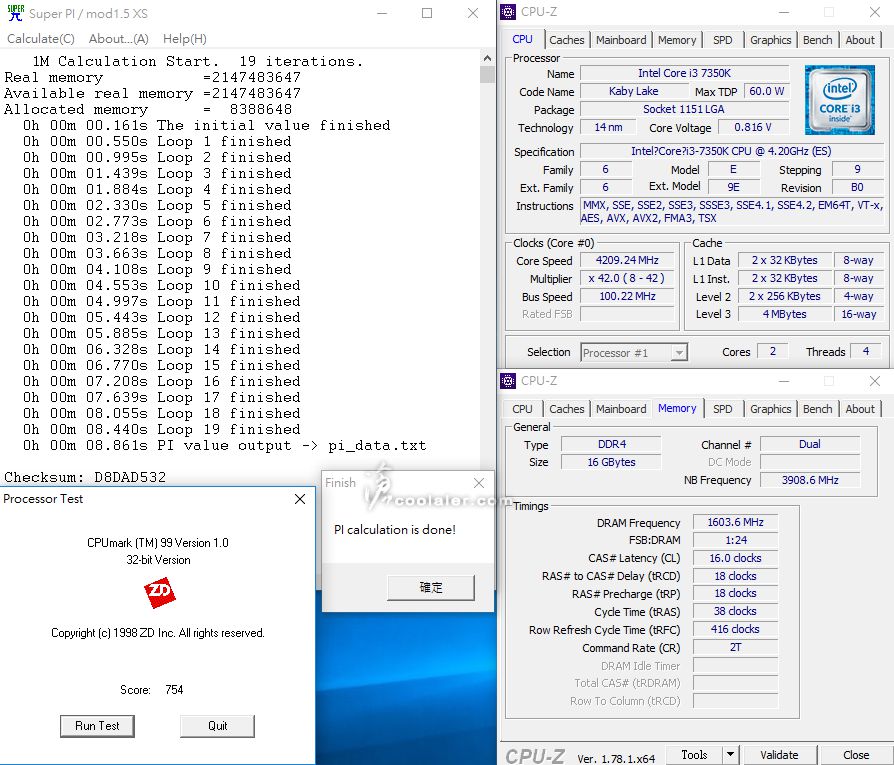Viewport: 894px width, 765px height.
Task: Expand the Tools dropdown arrow
Action: point(730,755)
